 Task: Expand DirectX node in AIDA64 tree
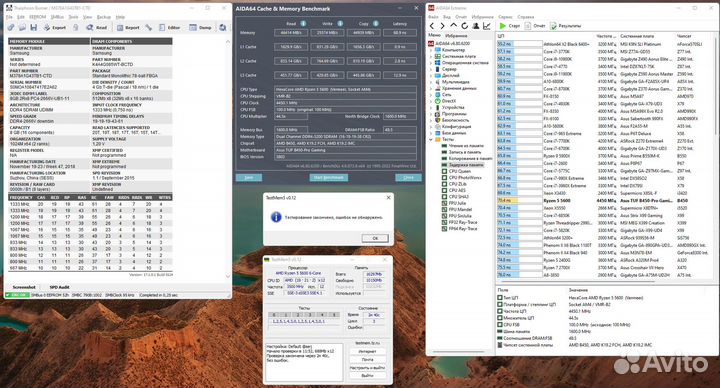(x=431, y=101)
